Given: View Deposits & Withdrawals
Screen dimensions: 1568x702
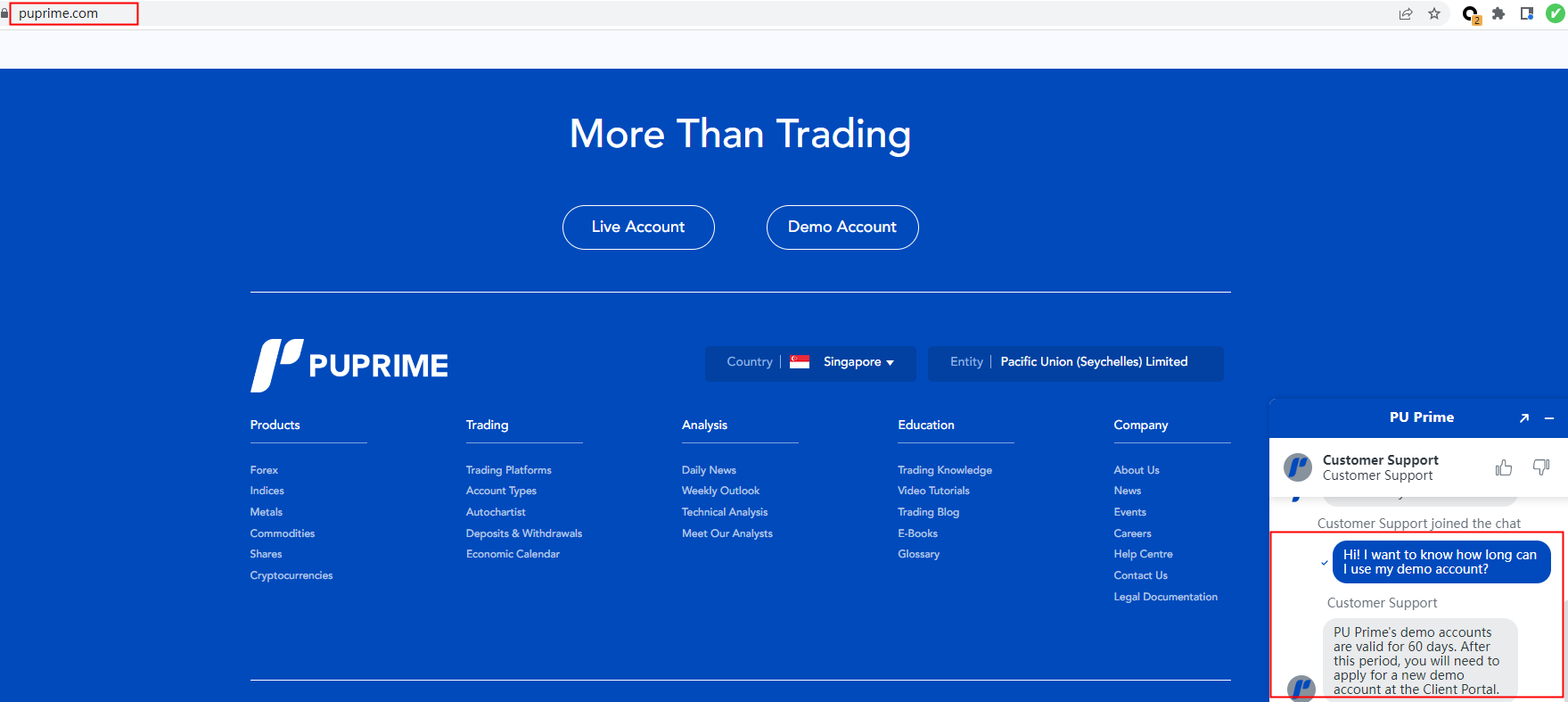Looking at the screenshot, I should [524, 533].
